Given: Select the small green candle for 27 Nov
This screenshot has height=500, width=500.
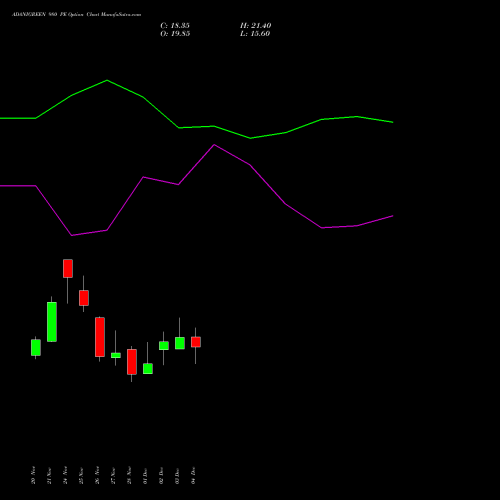Looking at the screenshot, I should tap(116, 355).
